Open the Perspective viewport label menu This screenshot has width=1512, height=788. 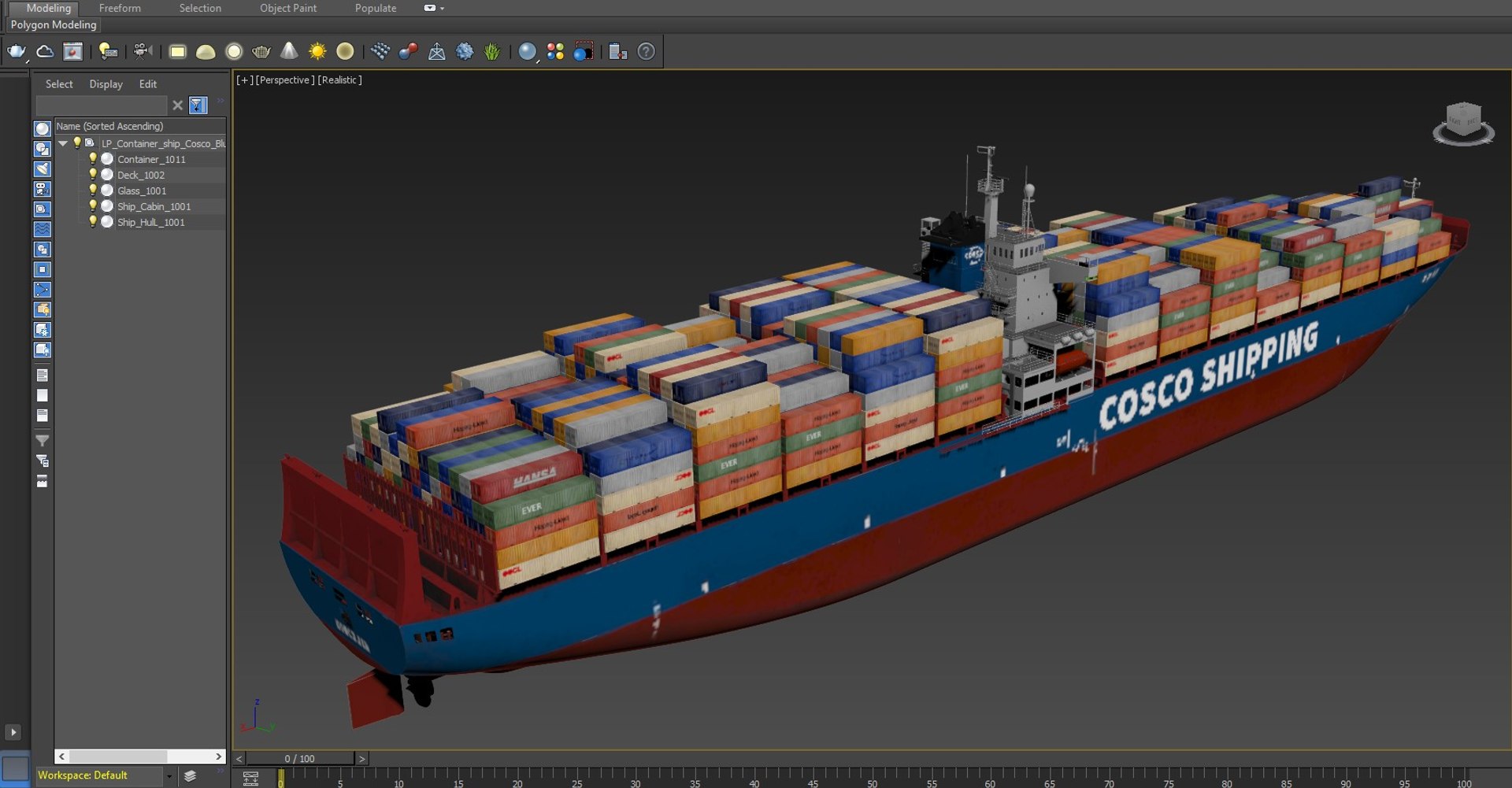pyautogui.click(x=284, y=80)
